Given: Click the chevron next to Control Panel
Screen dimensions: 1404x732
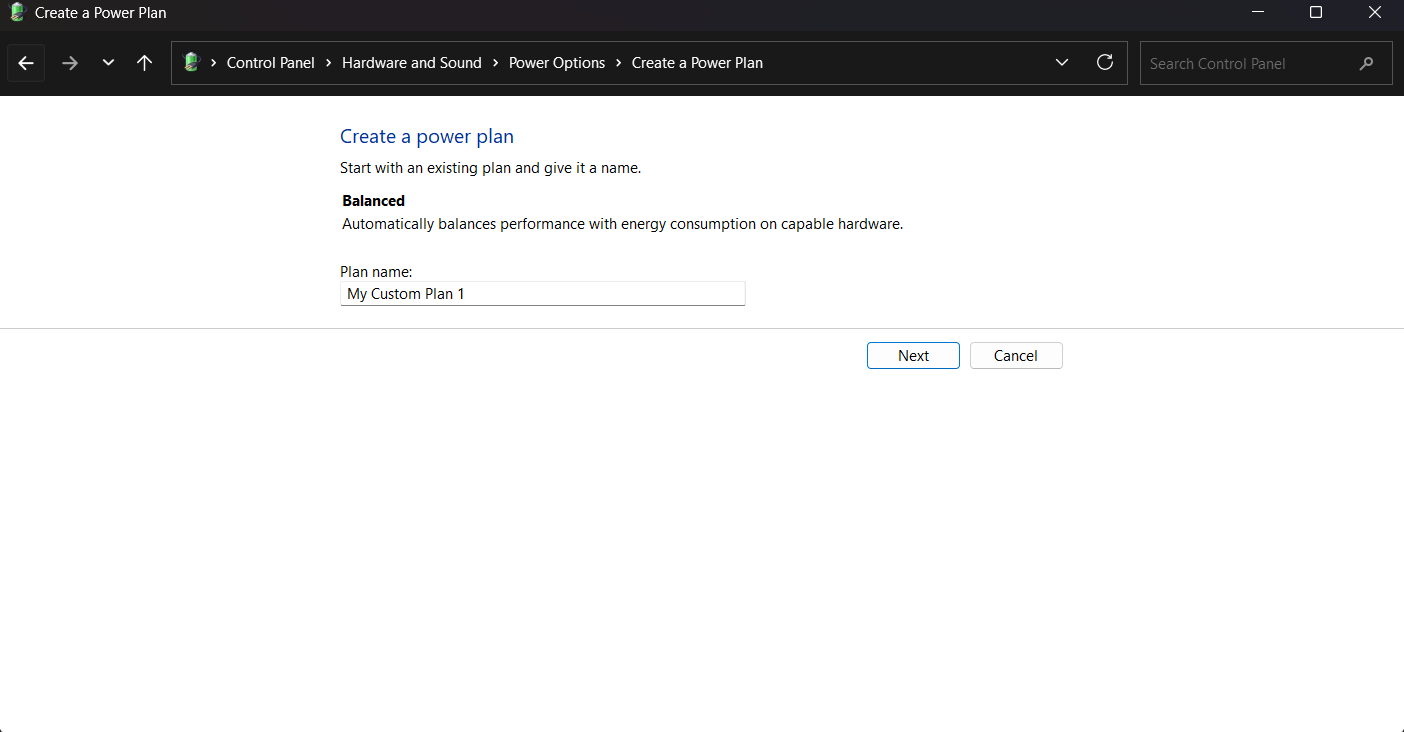Looking at the screenshot, I should (x=327, y=62).
